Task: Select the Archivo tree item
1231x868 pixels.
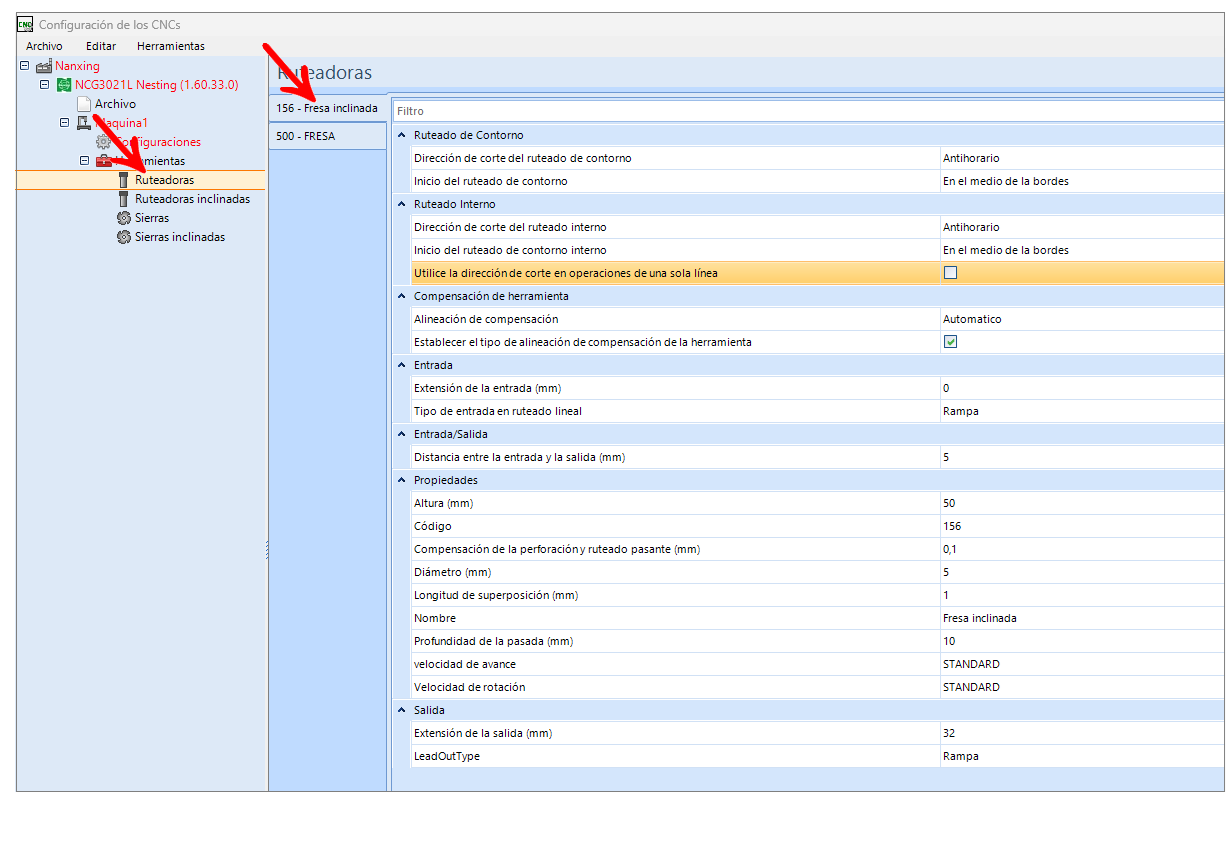Action: [115, 104]
